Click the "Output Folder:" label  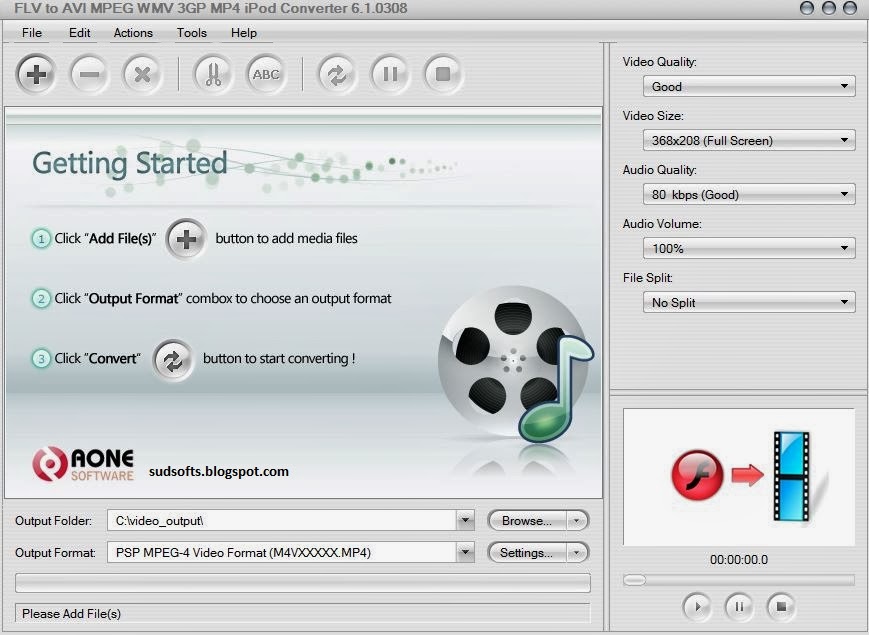click(53, 521)
